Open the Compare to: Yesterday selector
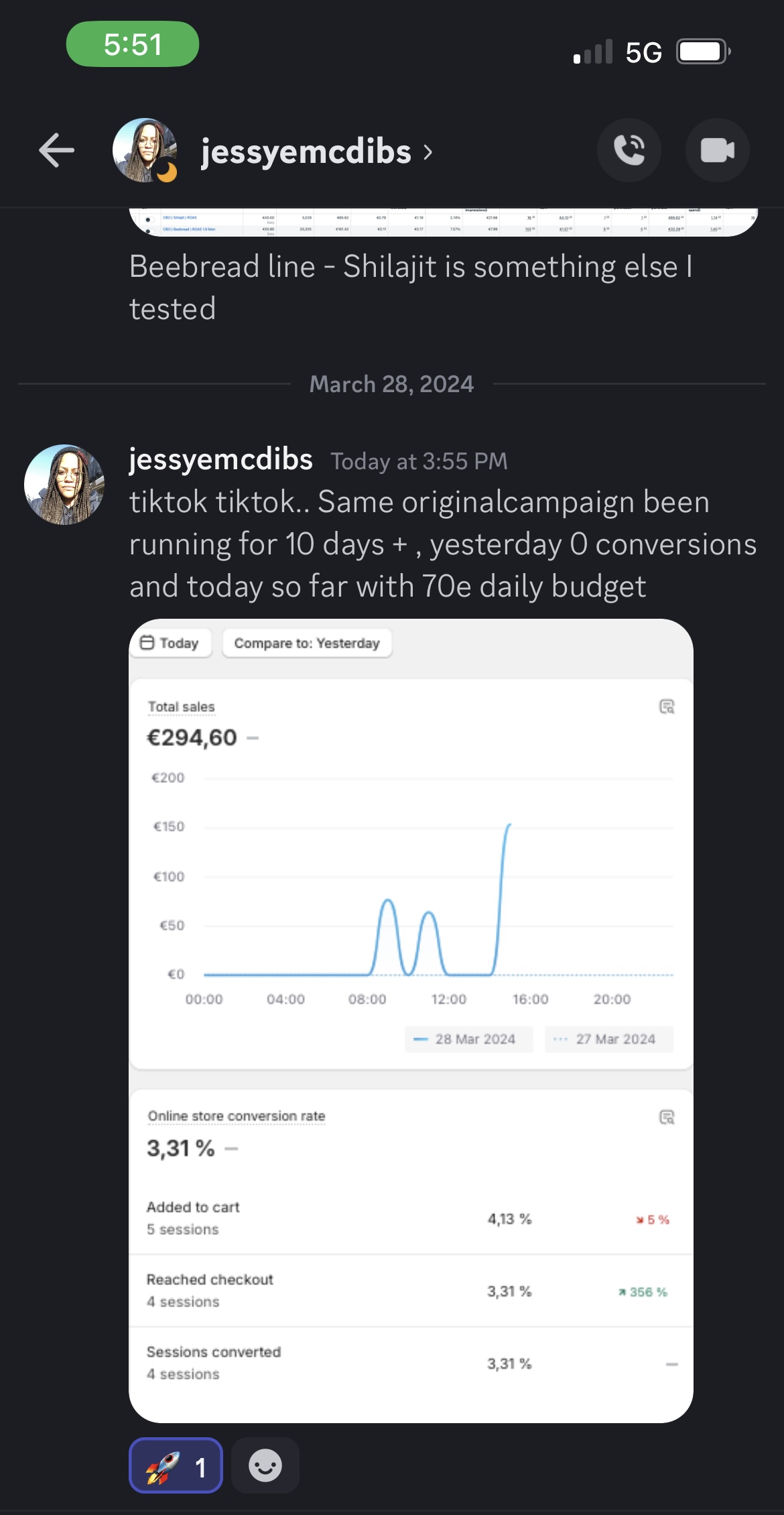The image size is (784, 1515). click(x=307, y=642)
